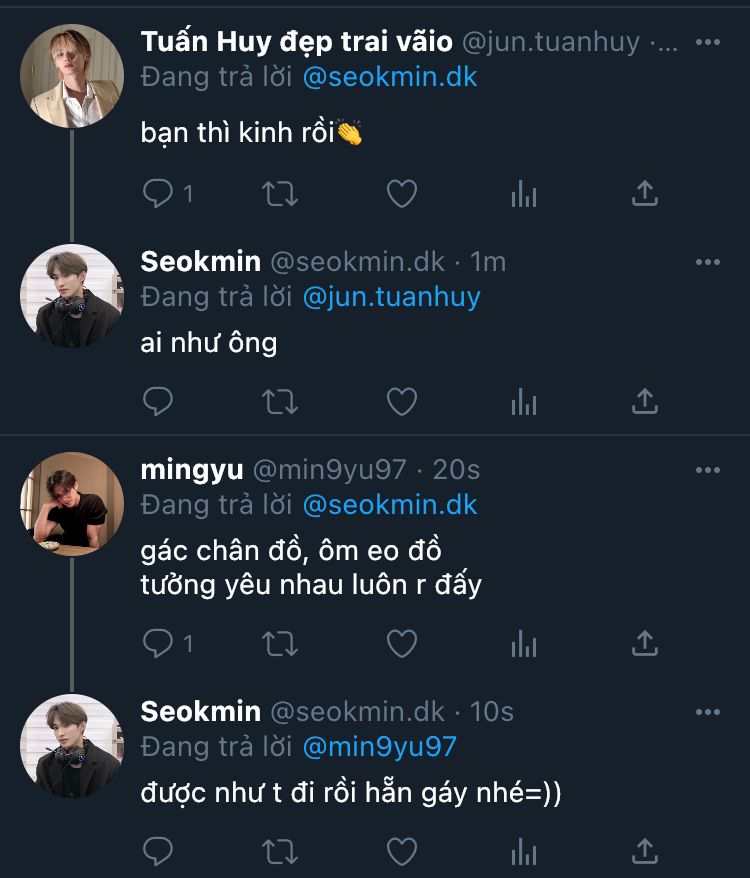The image size is (750, 878).
Task: Open more options on Seokmin's 'ai như ông' tweet
Action: (x=707, y=262)
